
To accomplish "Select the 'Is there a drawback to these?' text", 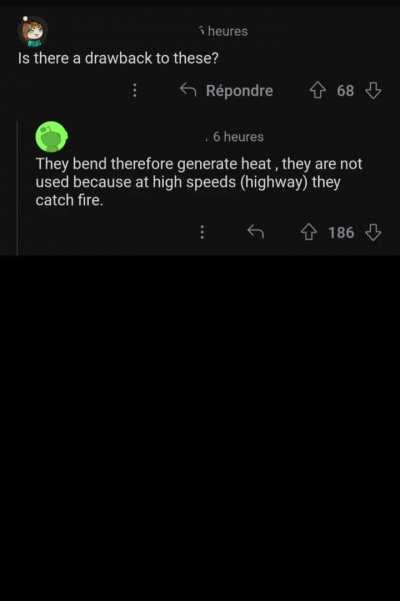I will [118, 58].
